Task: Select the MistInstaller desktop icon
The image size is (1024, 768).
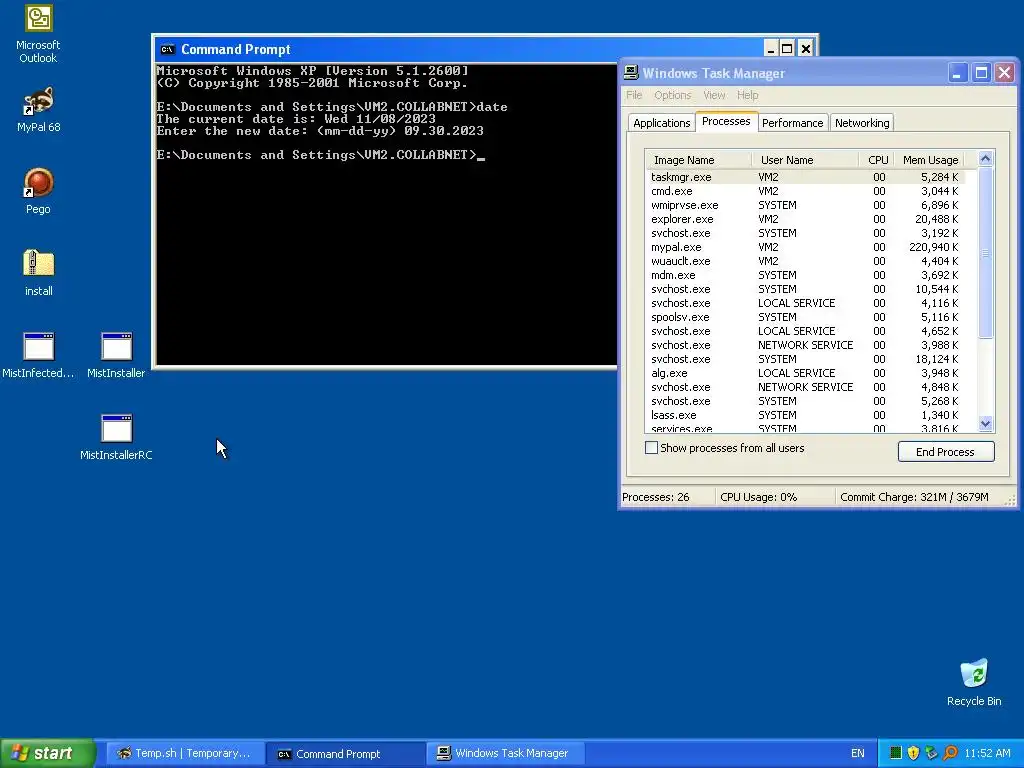Action: [x=116, y=355]
